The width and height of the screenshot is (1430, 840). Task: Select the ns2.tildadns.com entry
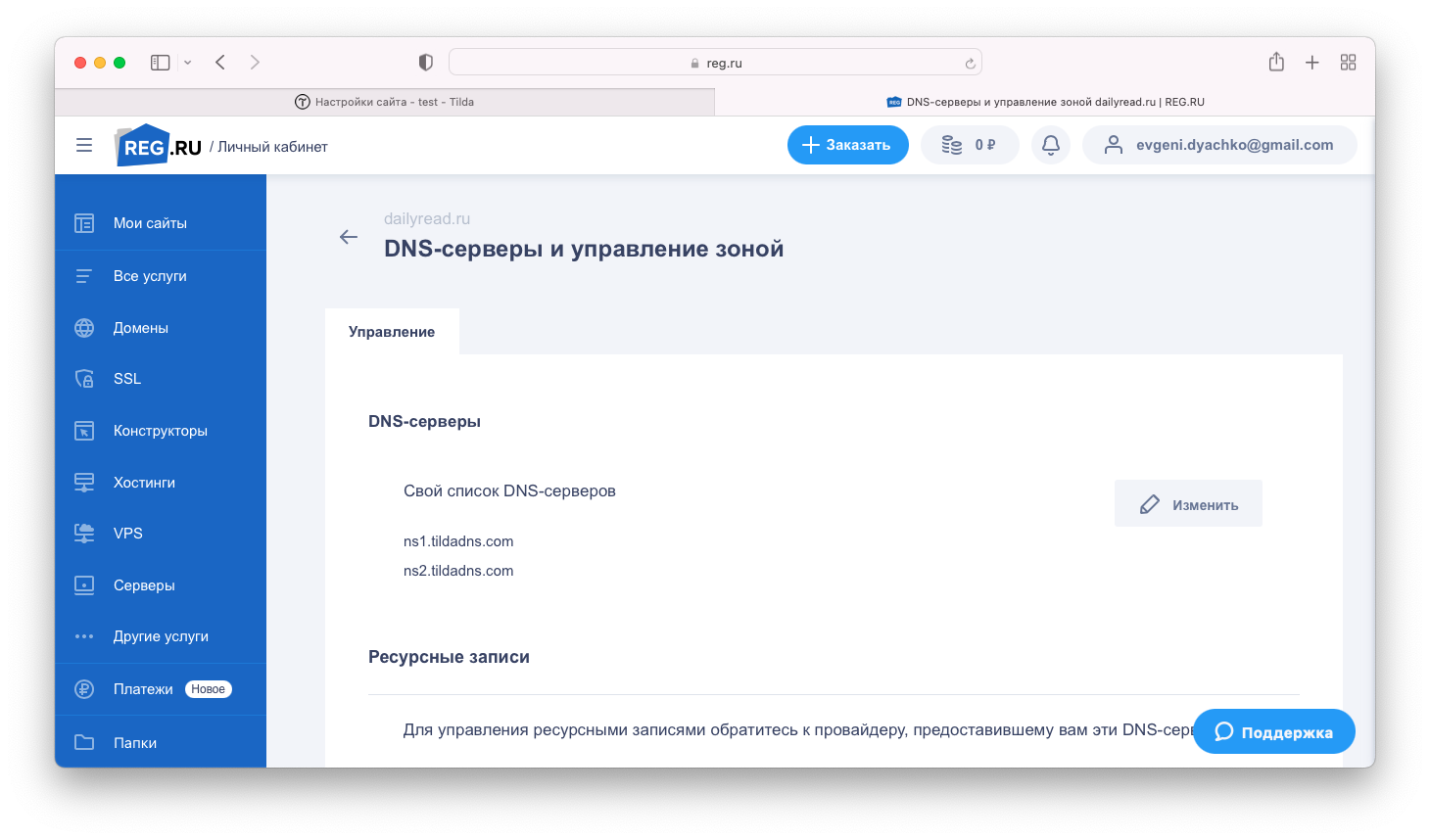pos(458,571)
